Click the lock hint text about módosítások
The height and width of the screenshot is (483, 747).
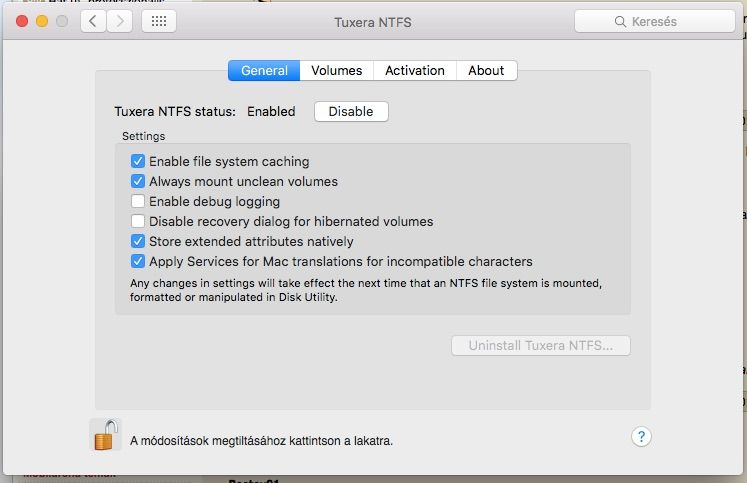pyautogui.click(x=262, y=441)
